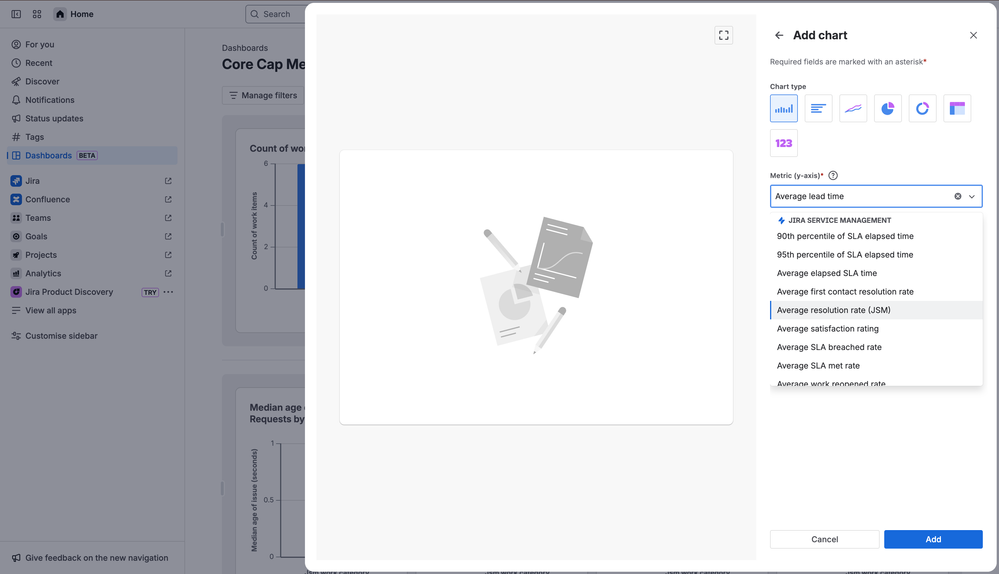Open Tags in sidebar
Screen dimensions: 999x574
point(92,137)
